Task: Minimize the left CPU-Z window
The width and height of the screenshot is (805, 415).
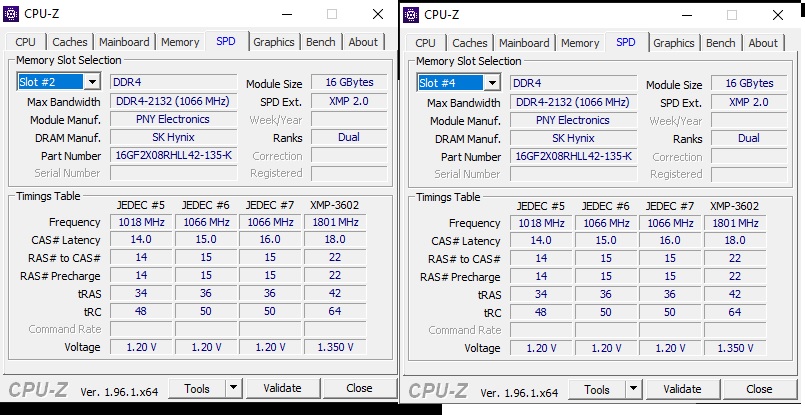Action: tap(287, 14)
